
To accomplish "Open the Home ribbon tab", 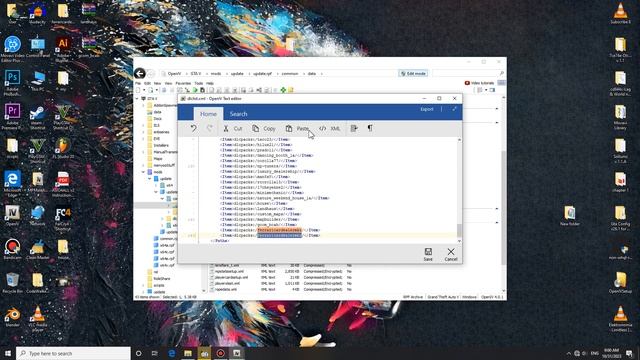I will (x=208, y=114).
